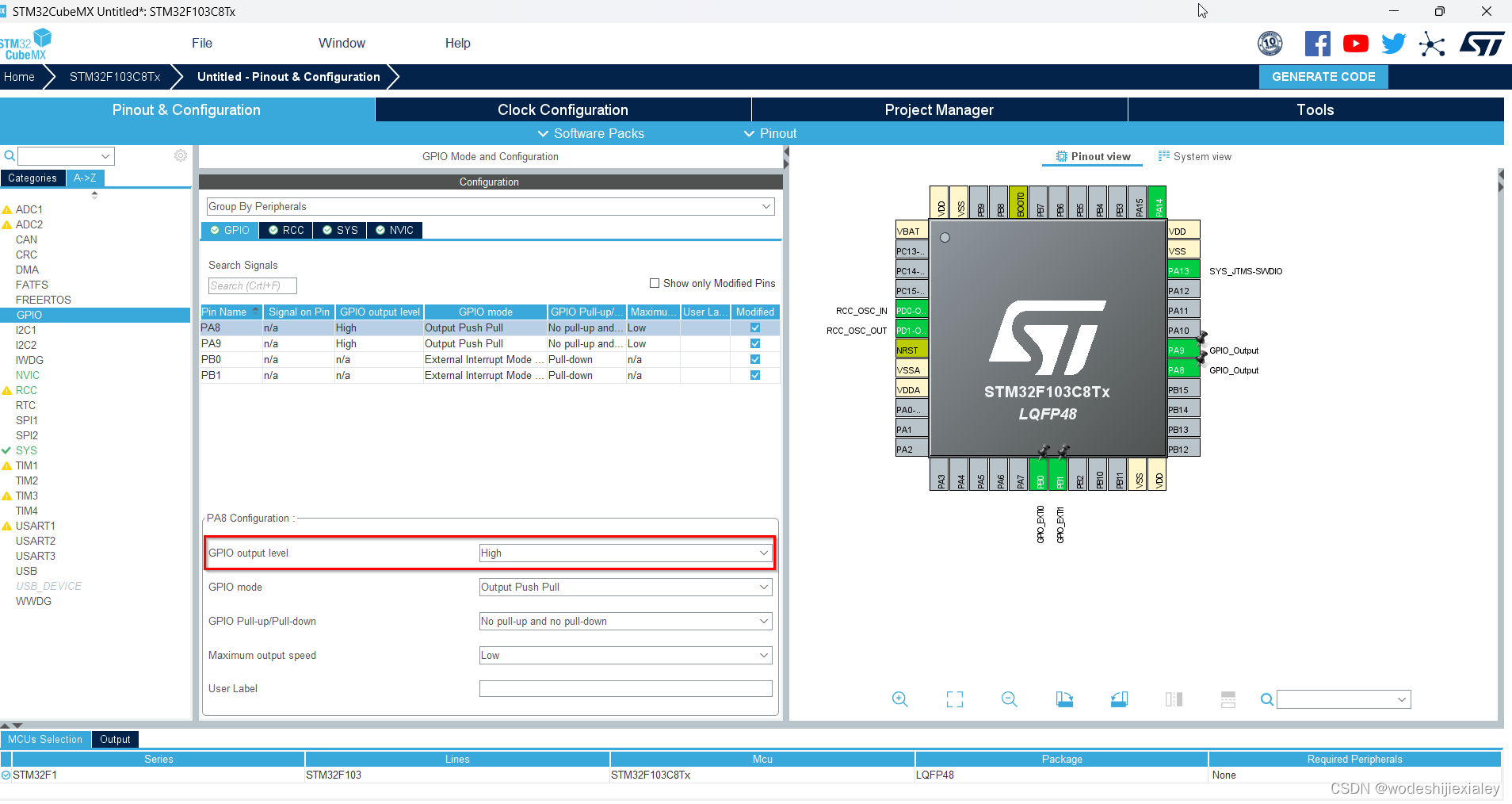Switch to Clock Configuration tab
This screenshot has height=804, width=1512.
(x=563, y=109)
